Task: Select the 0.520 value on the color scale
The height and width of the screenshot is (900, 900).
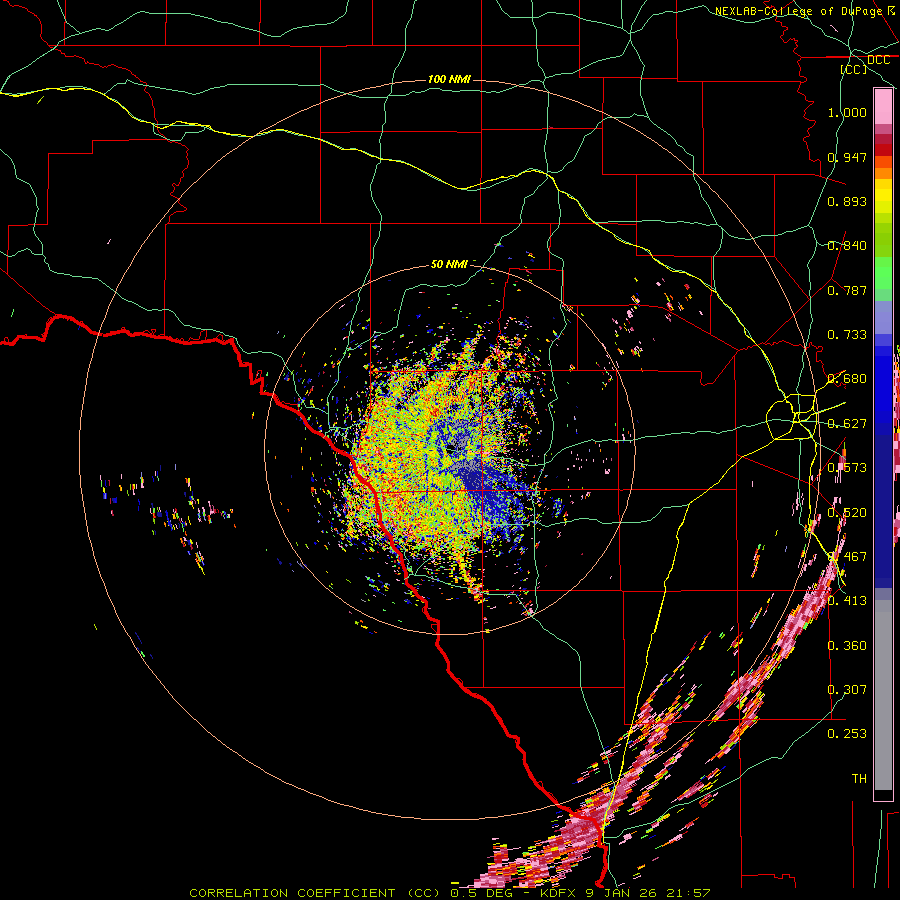Action: click(847, 513)
